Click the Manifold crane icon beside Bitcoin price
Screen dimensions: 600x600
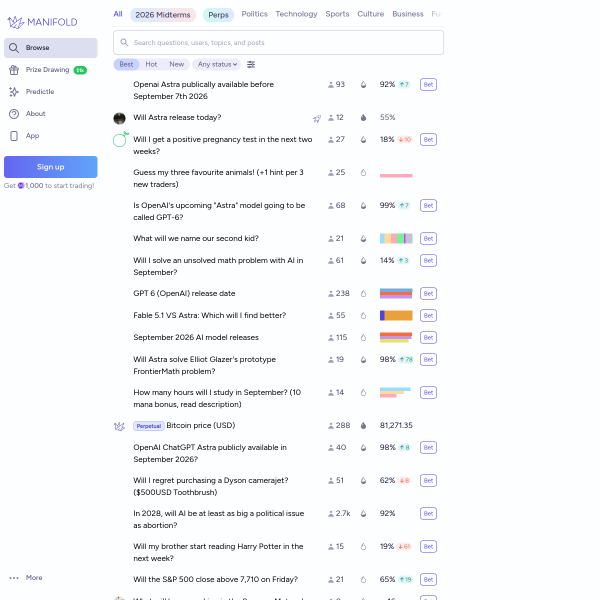(119, 426)
